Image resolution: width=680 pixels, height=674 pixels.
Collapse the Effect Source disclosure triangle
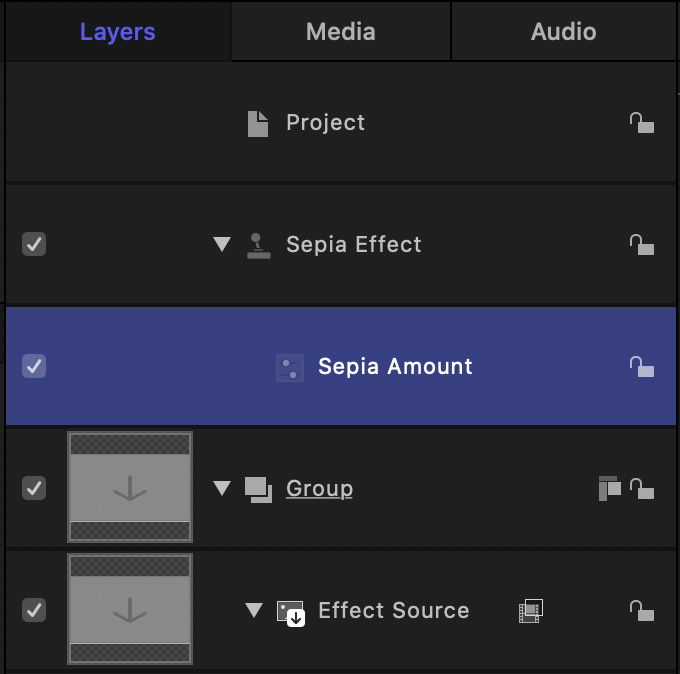[x=254, y=611]
